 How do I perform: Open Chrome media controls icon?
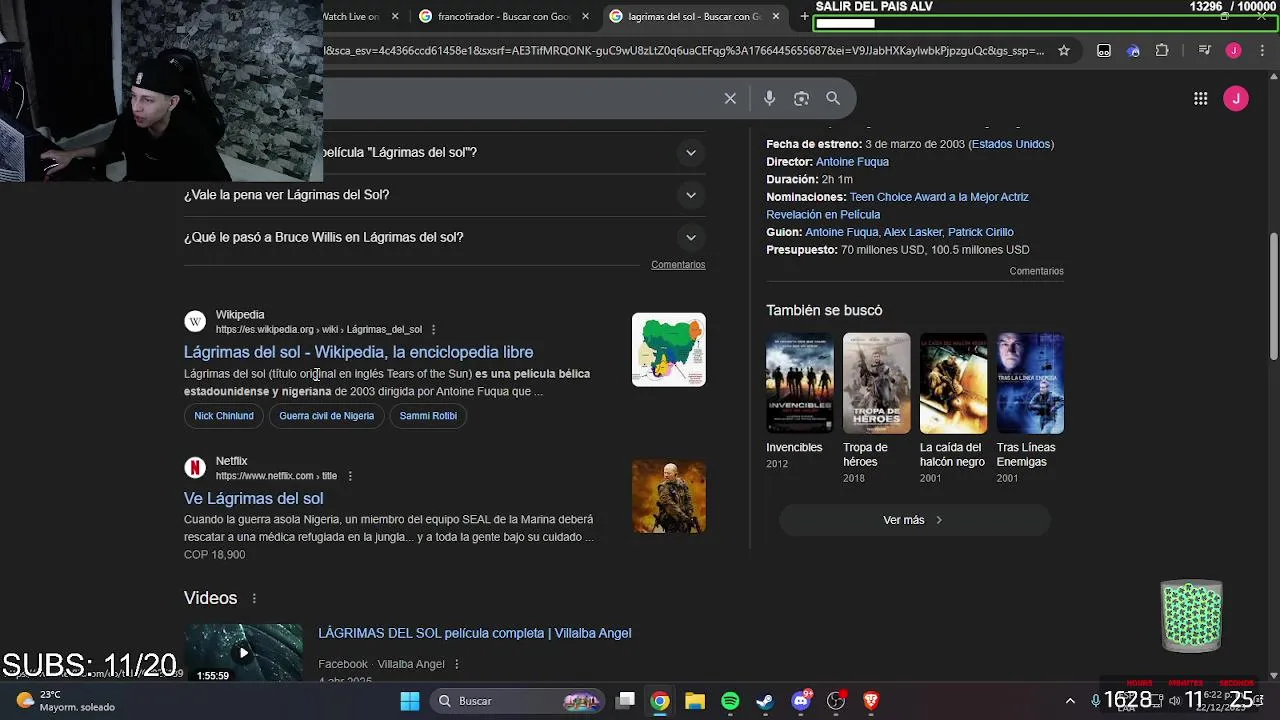point(1204,51)
